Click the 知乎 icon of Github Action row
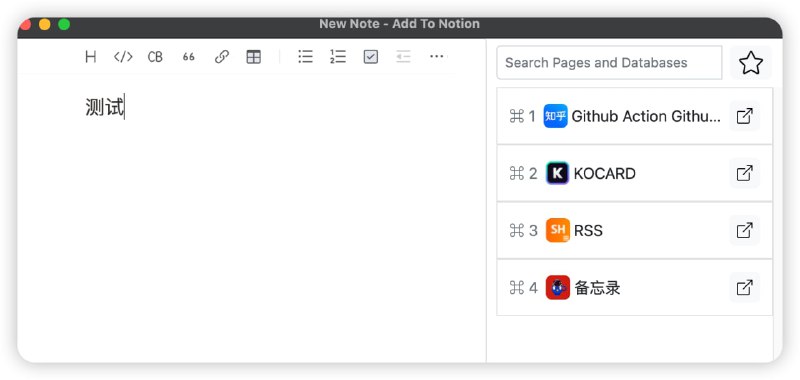 coord(556,116)
